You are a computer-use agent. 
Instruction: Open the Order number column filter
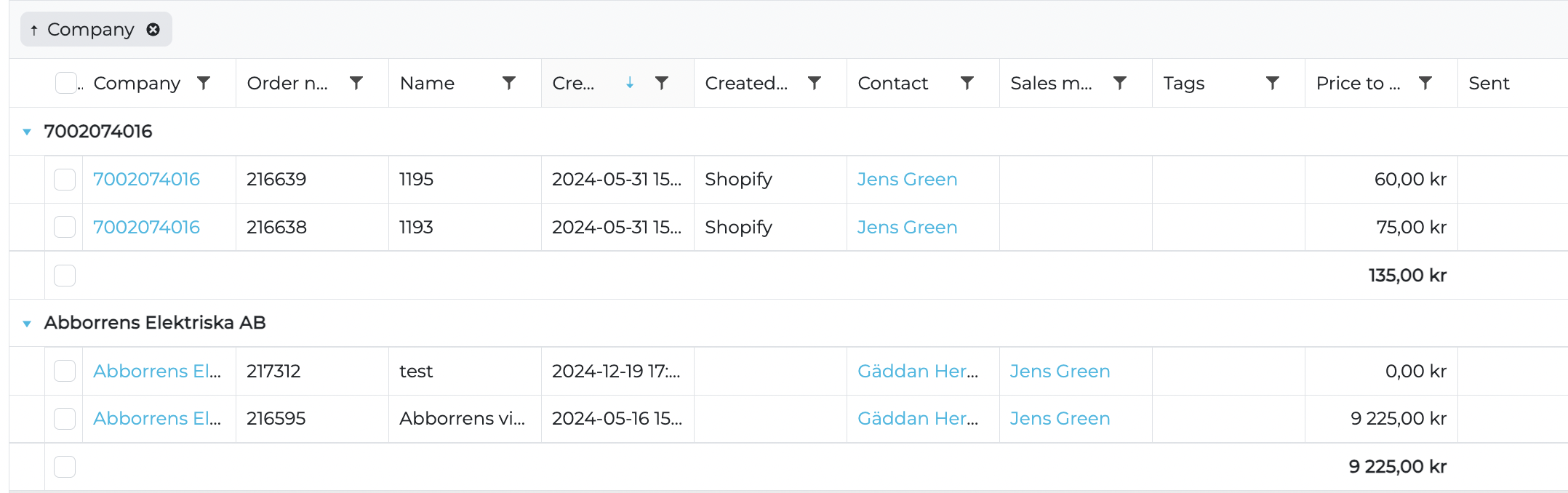(356, 83)
